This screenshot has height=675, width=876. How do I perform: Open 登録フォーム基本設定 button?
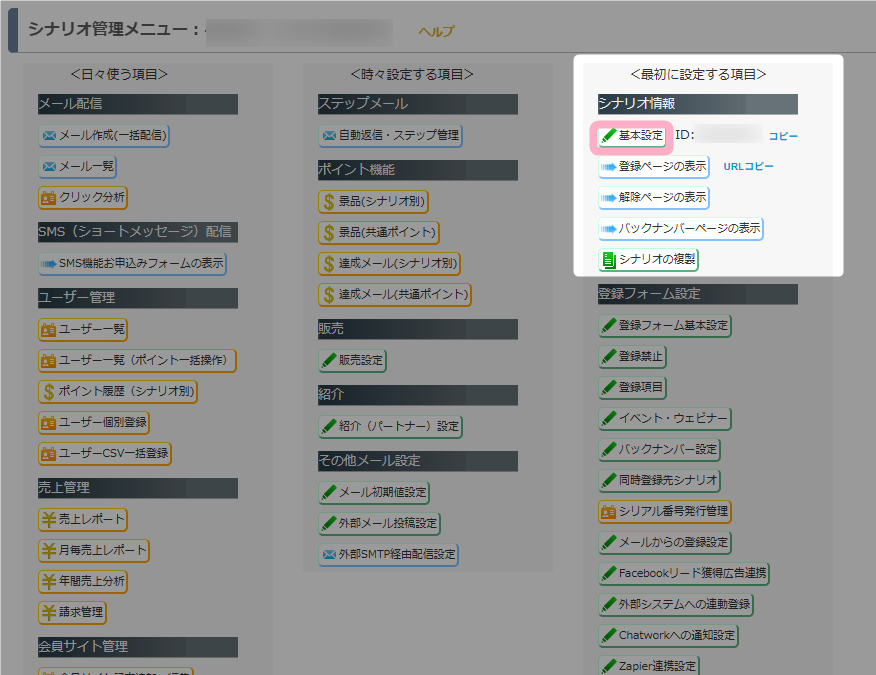pos(664,326)
